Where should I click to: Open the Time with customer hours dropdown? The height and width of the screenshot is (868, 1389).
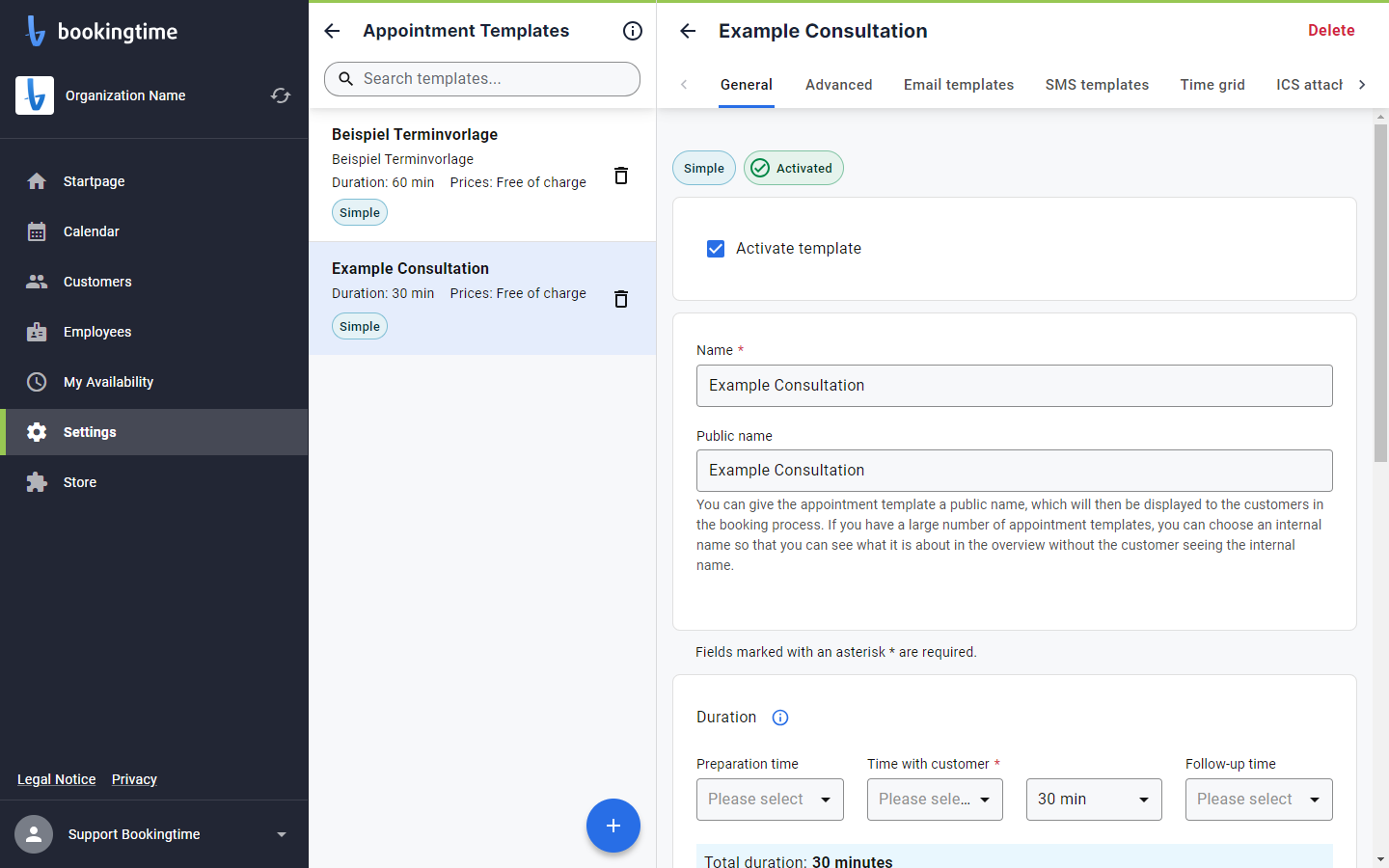point(935,800)
